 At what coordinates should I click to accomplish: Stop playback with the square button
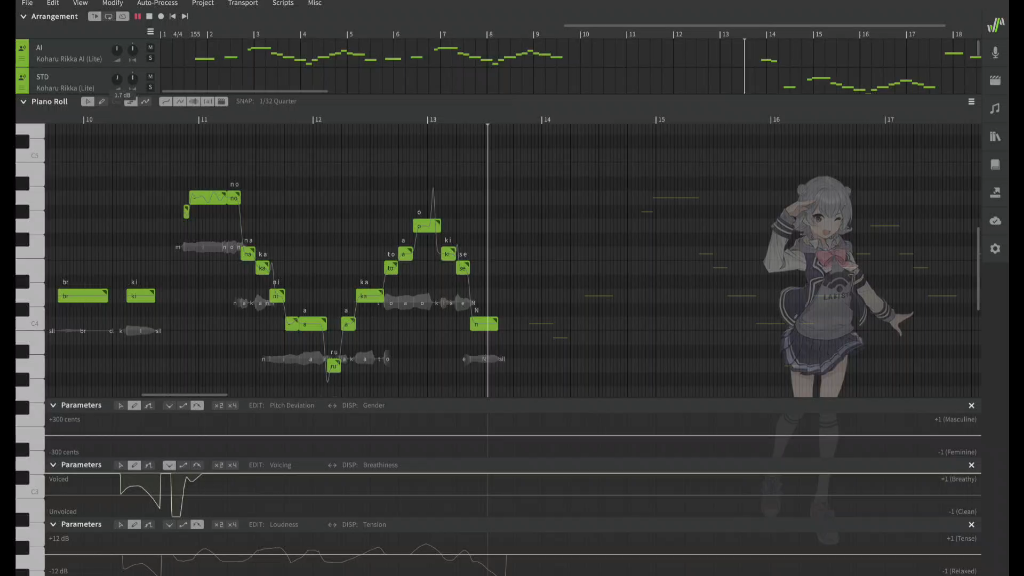pos(149,16)
